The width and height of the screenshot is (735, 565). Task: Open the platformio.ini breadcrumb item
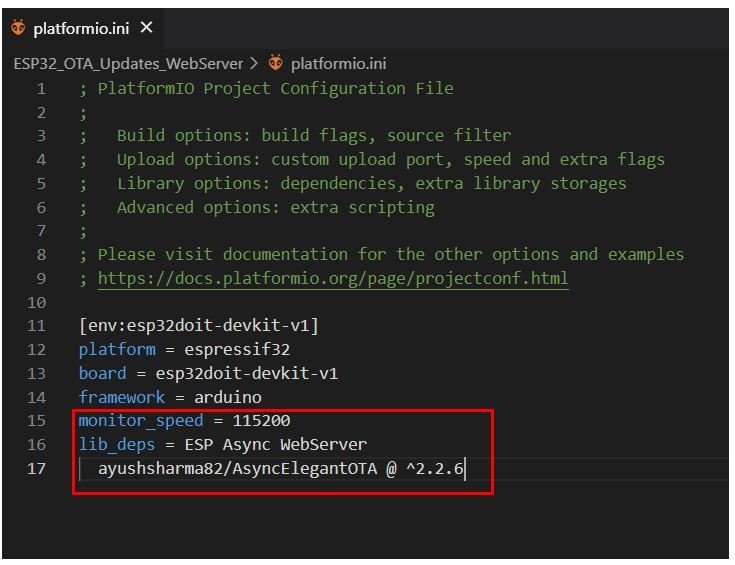pyautogui.click(x=338, y=63)
